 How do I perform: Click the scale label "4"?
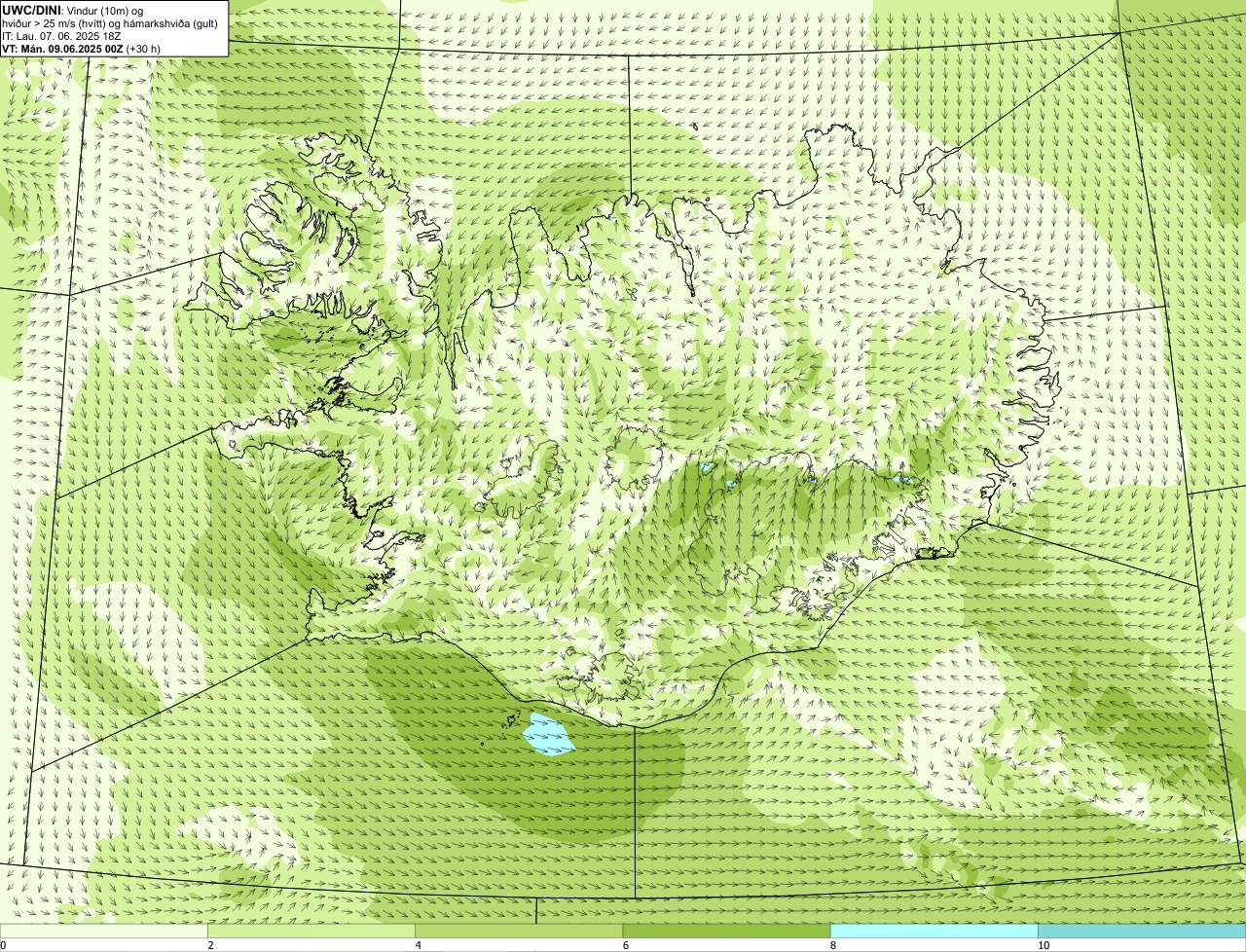[x=418, y=945]
